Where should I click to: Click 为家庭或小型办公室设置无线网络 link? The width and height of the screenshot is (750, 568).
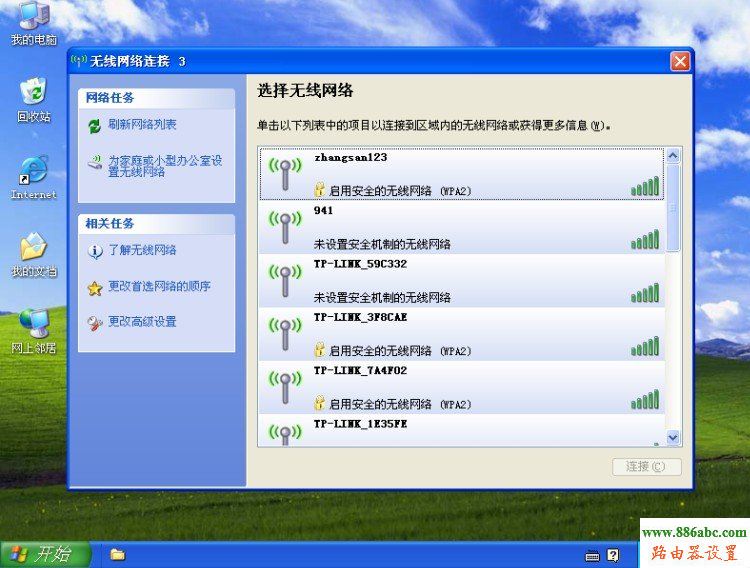click(165, 166)
